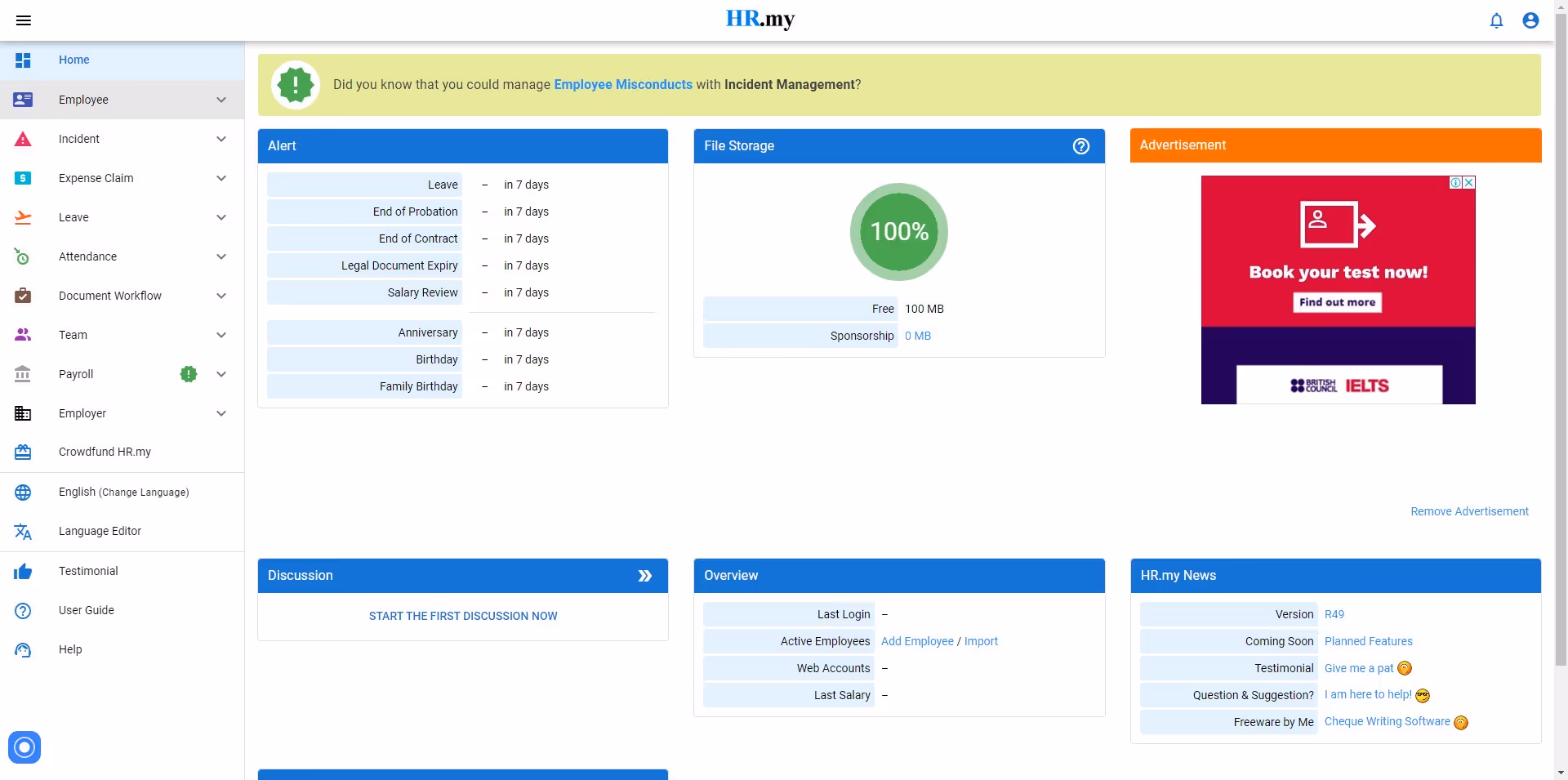Open Crowdfund HR.my menu item
This screenshot has height=780, width=1568.
pos(122,452)
